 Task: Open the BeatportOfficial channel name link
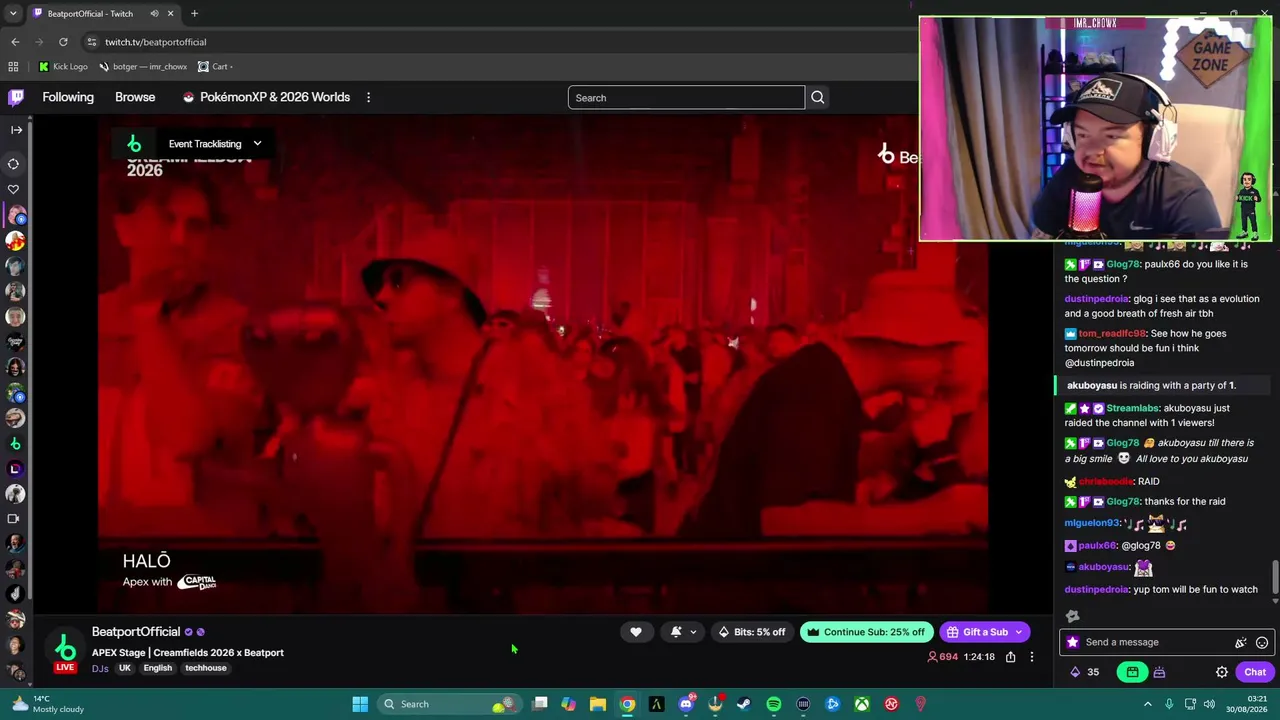136,632
